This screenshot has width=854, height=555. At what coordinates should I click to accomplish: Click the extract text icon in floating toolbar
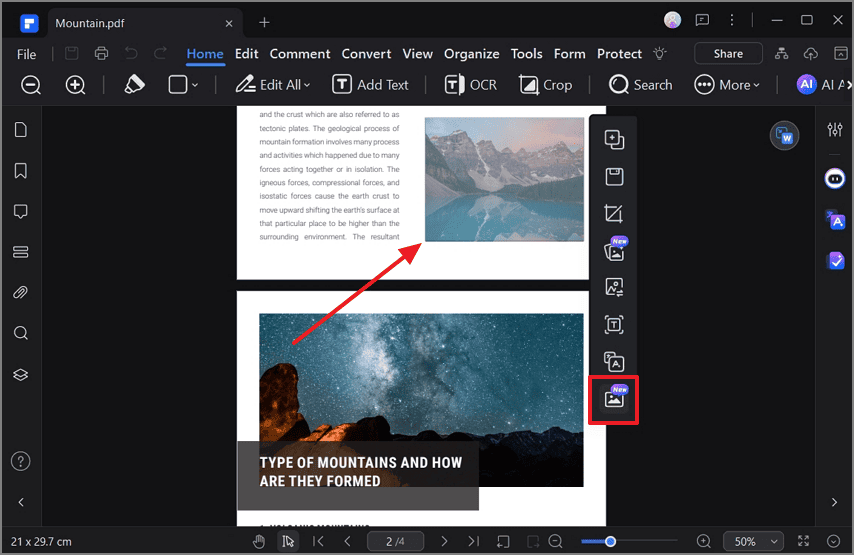[614, 325]
